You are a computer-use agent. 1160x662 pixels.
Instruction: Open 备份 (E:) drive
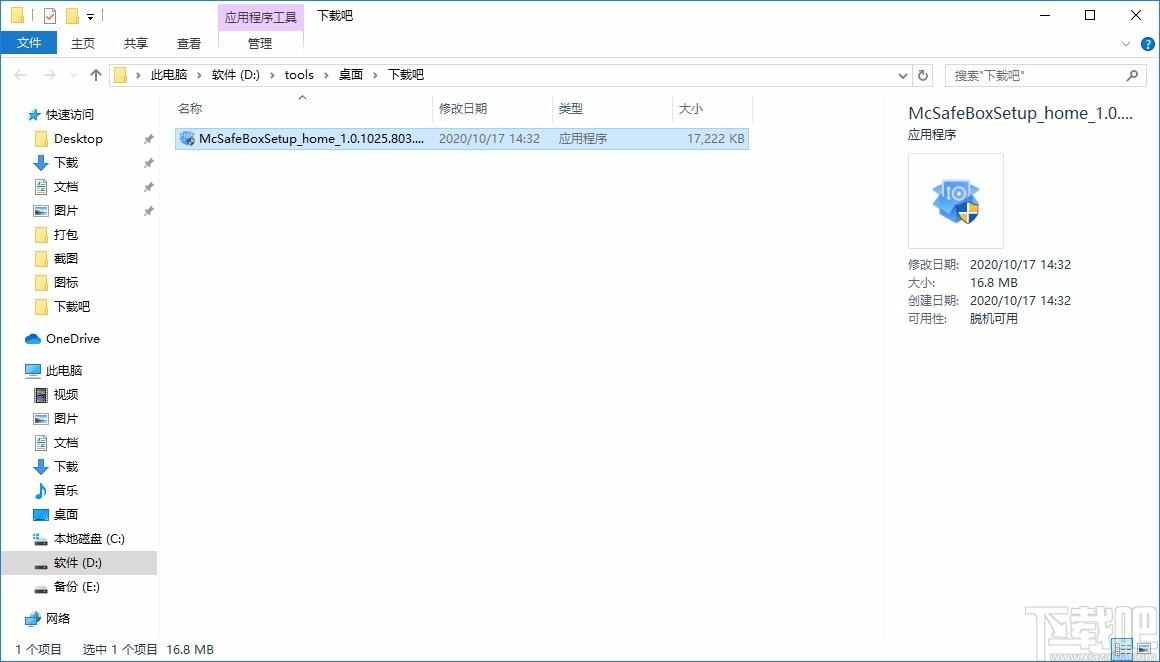76,587
